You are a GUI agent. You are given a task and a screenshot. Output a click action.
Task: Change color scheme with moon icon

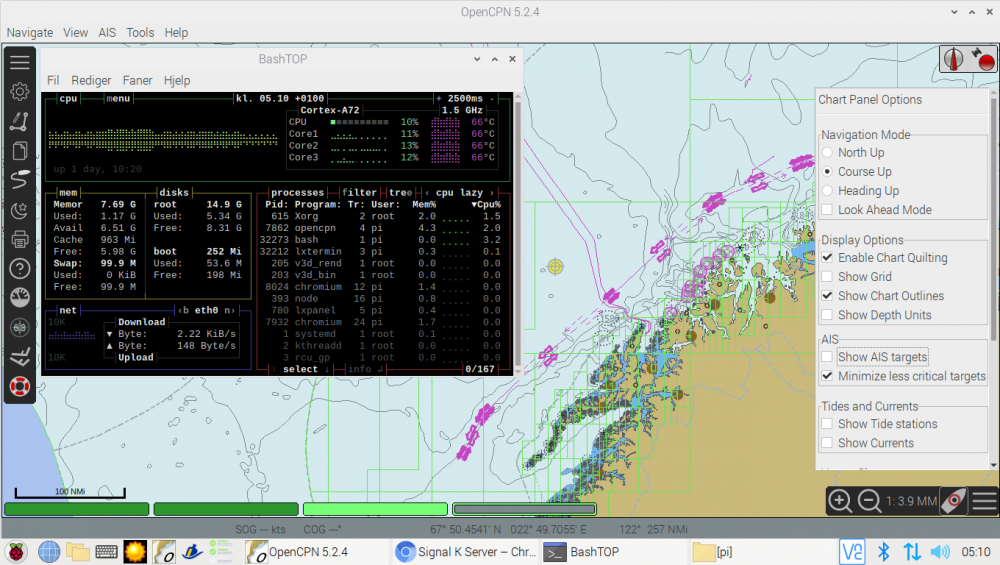(20, 210)
